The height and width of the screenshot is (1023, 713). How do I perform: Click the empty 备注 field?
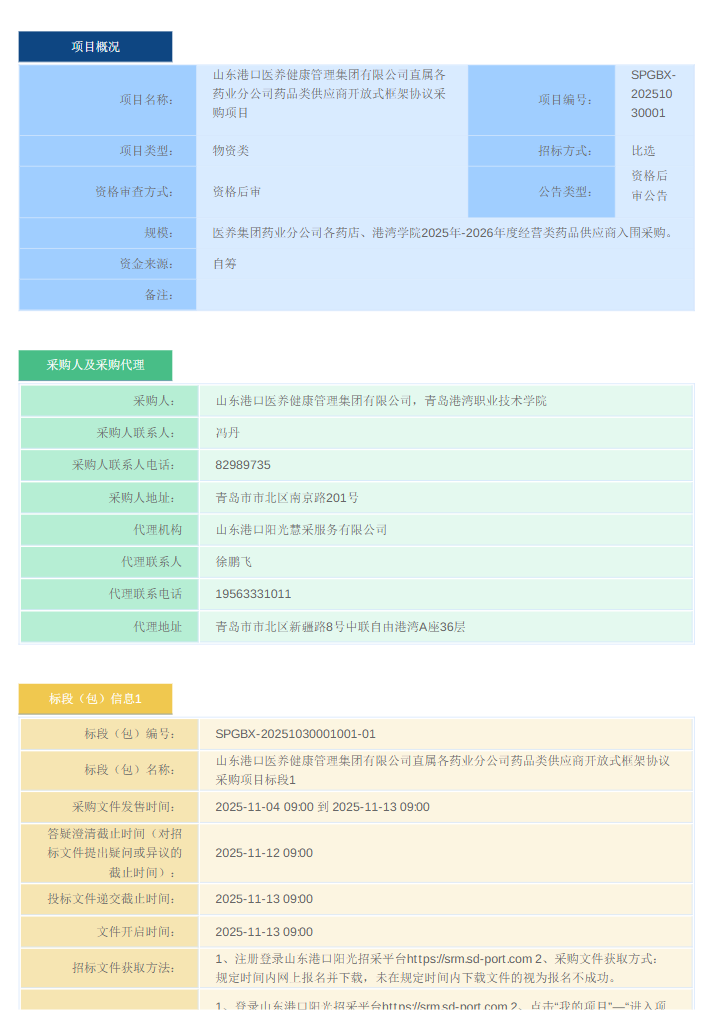[444, 295]
